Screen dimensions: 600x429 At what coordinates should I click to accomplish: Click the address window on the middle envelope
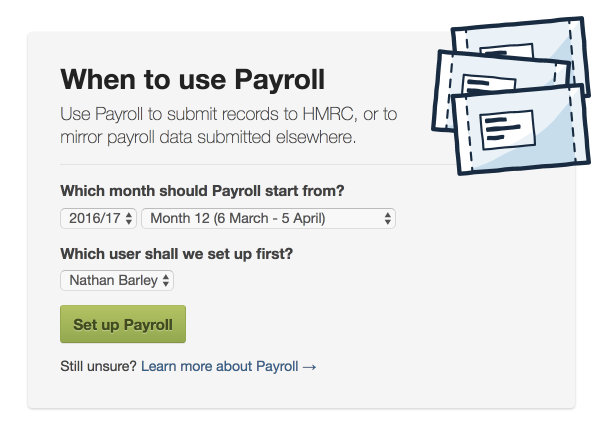point(488,82)
